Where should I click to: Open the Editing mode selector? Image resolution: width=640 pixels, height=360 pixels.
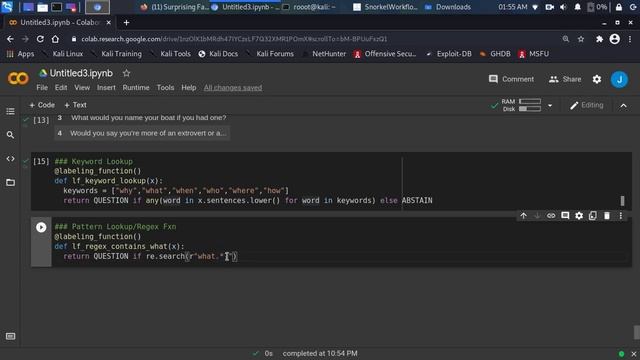587,105
